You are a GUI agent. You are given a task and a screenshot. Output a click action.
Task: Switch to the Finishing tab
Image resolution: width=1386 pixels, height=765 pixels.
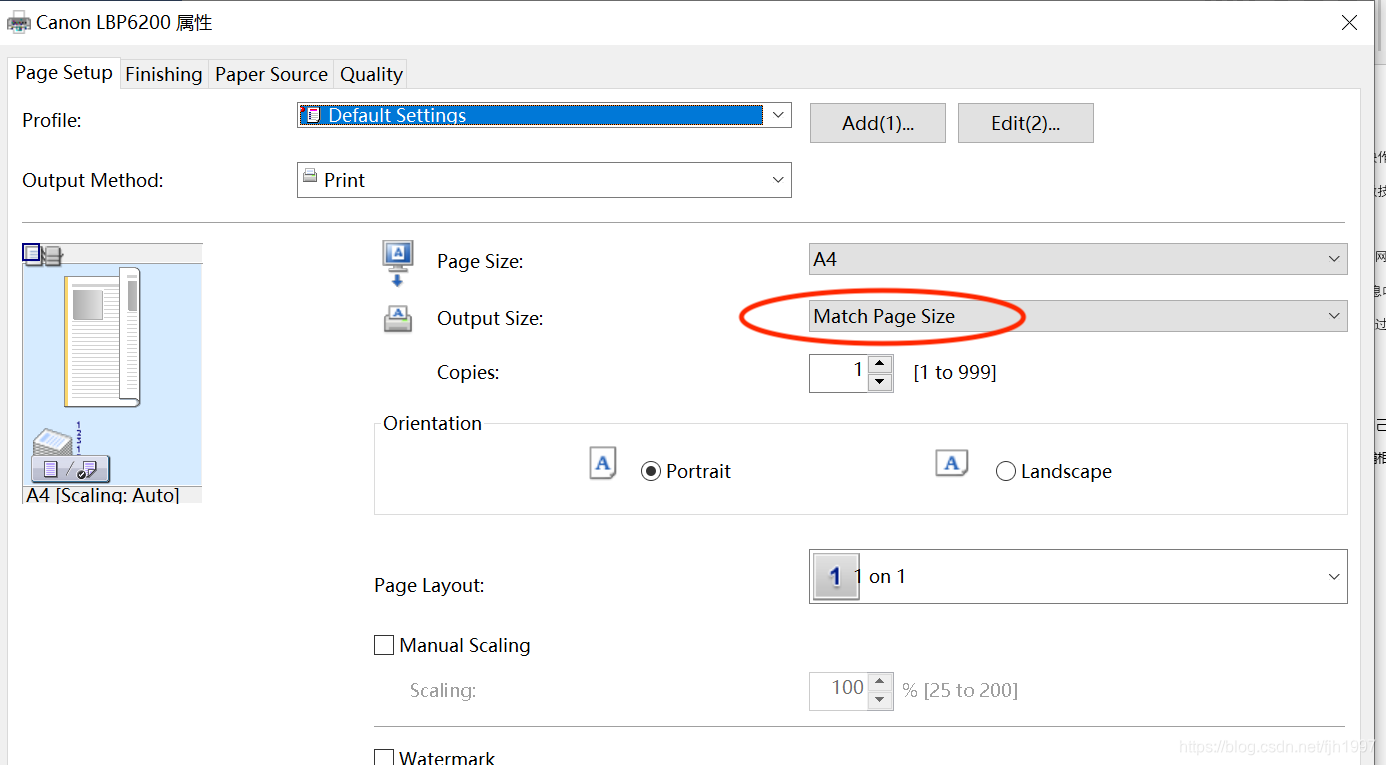pos(164,74)
